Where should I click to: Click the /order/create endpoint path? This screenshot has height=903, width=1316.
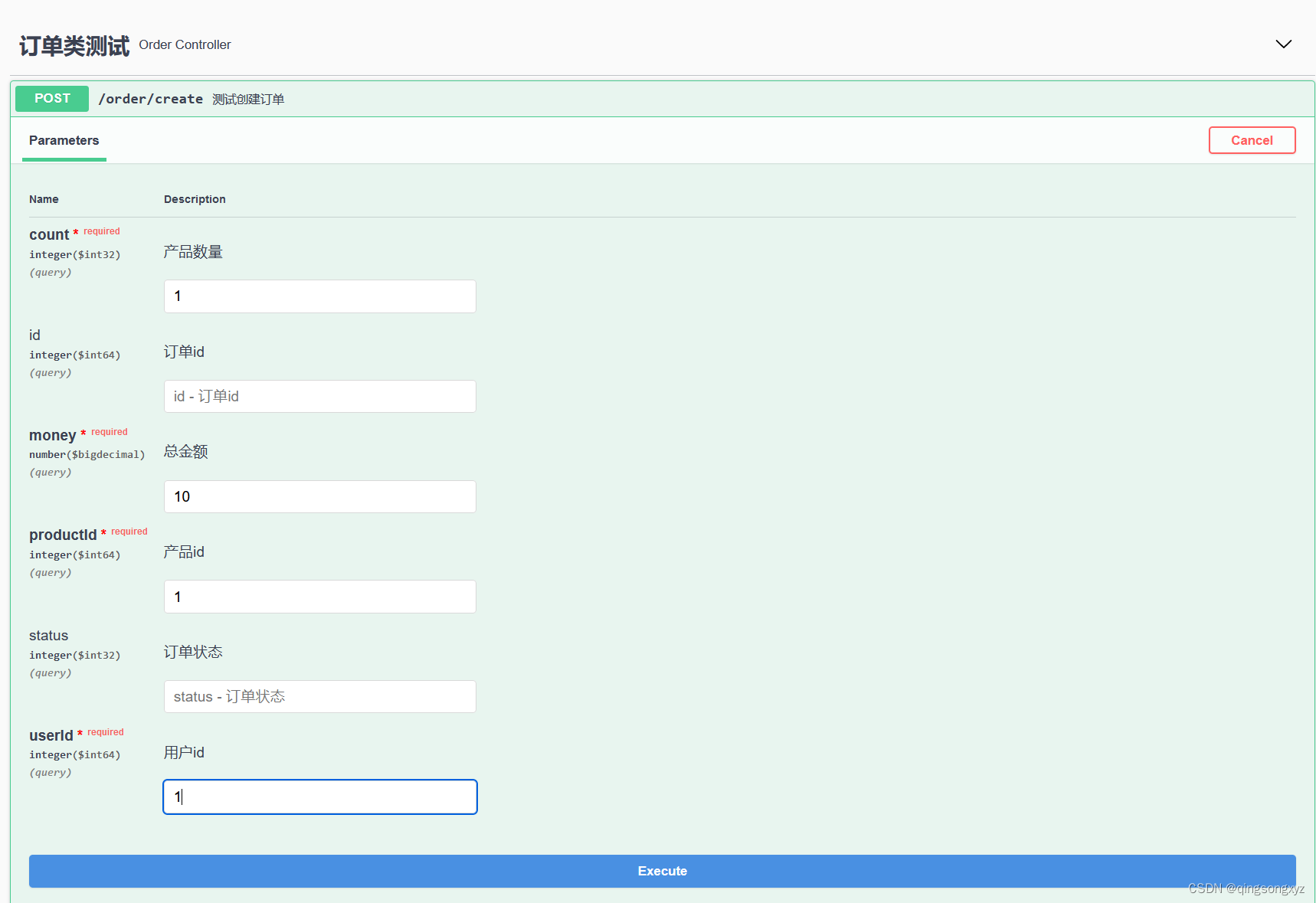point(151,99)
